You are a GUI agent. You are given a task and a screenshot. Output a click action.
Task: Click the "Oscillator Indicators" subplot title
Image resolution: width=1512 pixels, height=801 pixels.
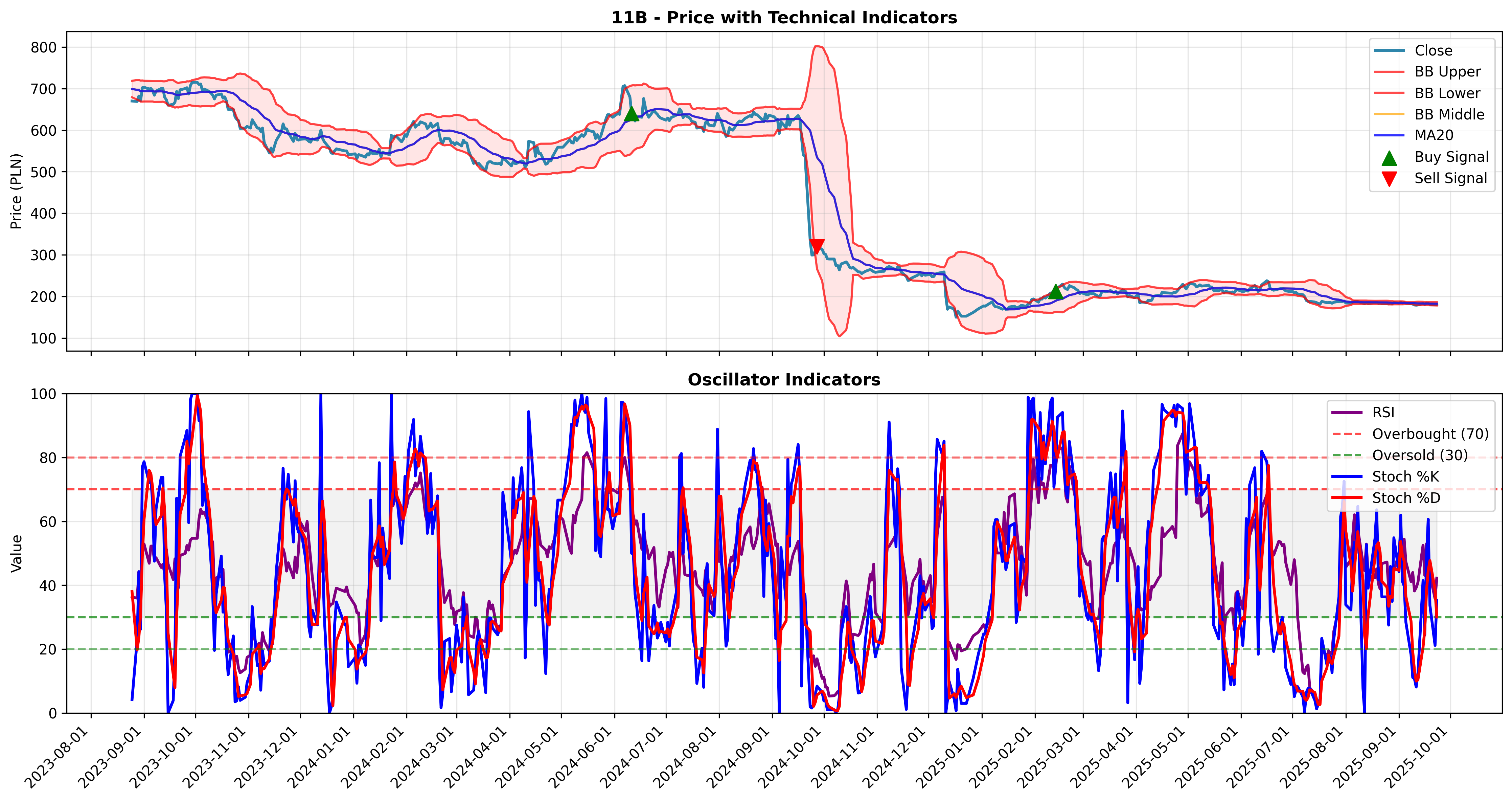tap(784, 380)
